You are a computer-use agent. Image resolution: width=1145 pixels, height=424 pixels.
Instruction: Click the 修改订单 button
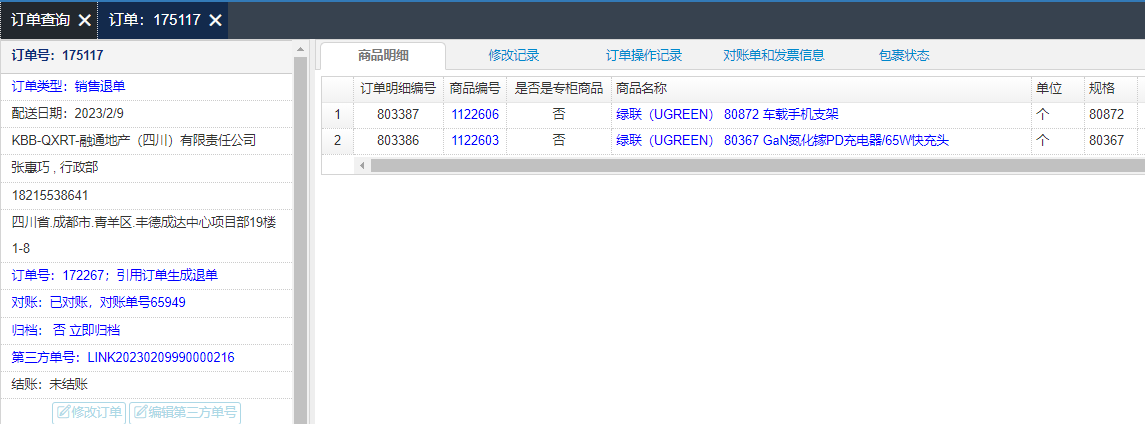pyautogui.click(x=90, y=412)
